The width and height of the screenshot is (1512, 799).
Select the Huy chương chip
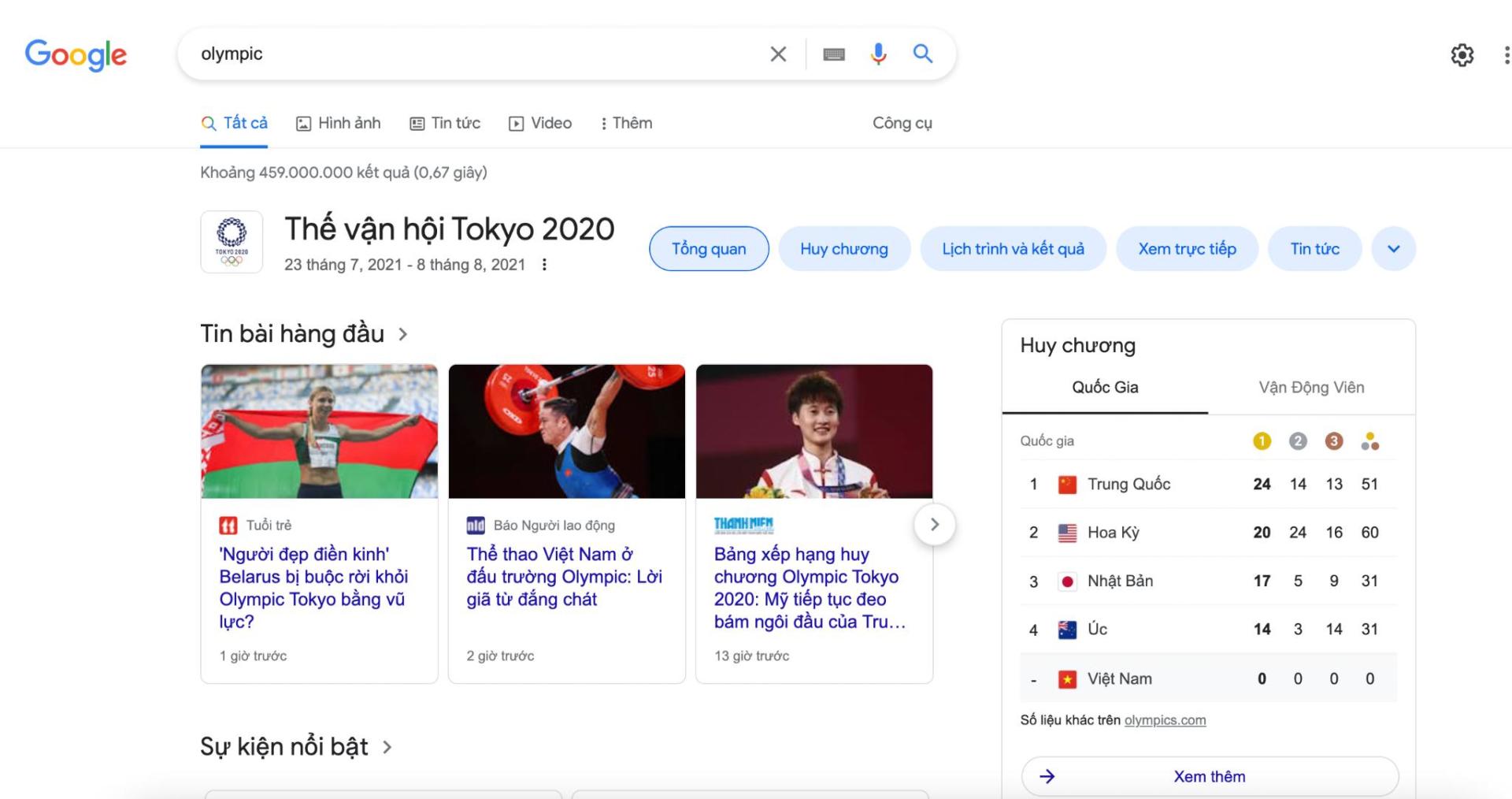tap(844, 249)
